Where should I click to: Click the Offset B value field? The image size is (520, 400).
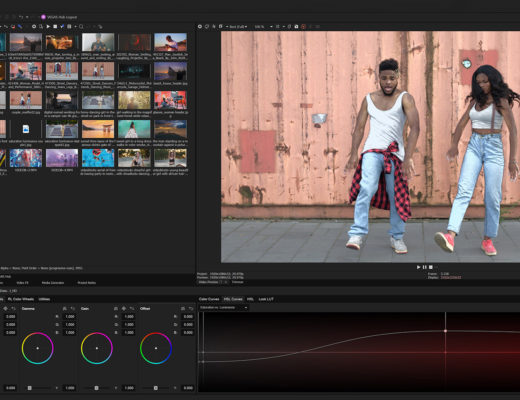[x=188, y=333]
